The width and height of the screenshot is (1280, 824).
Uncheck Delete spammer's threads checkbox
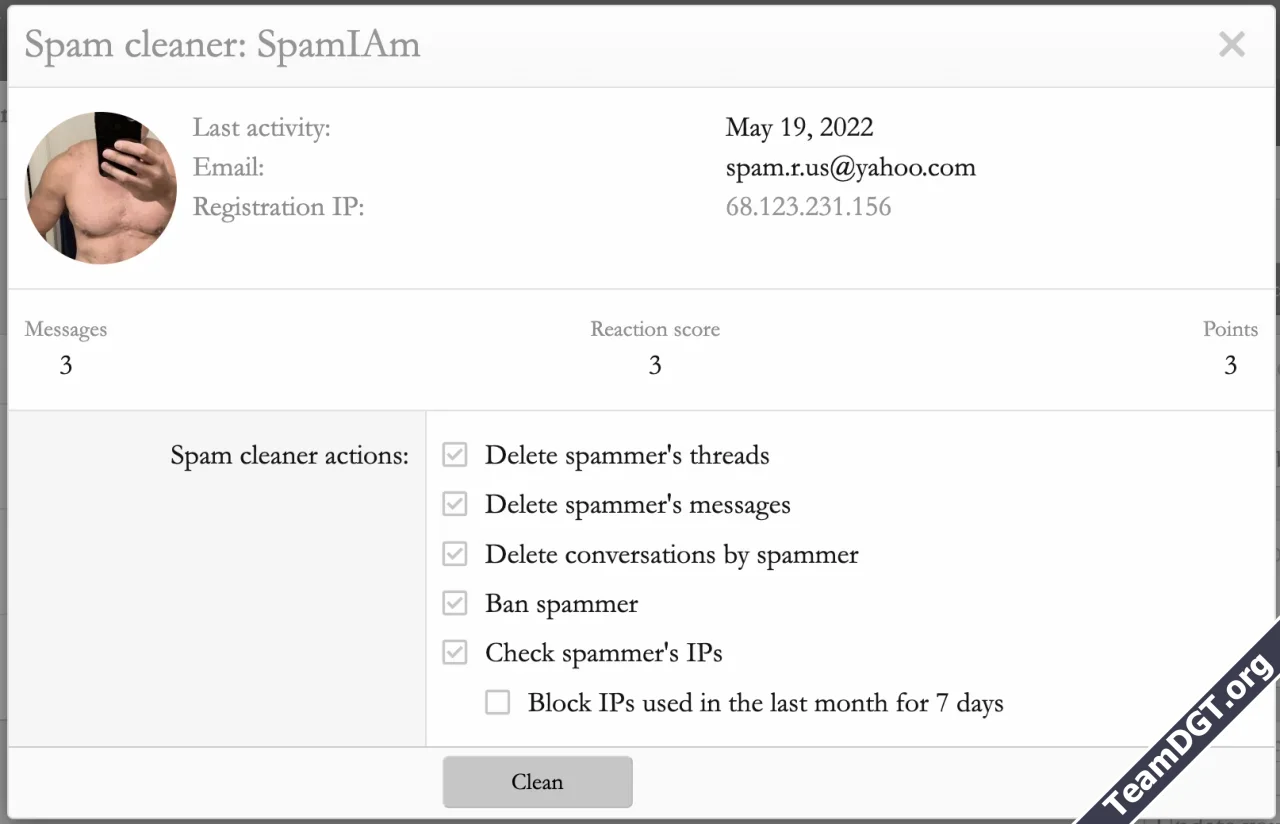point(455,455)
